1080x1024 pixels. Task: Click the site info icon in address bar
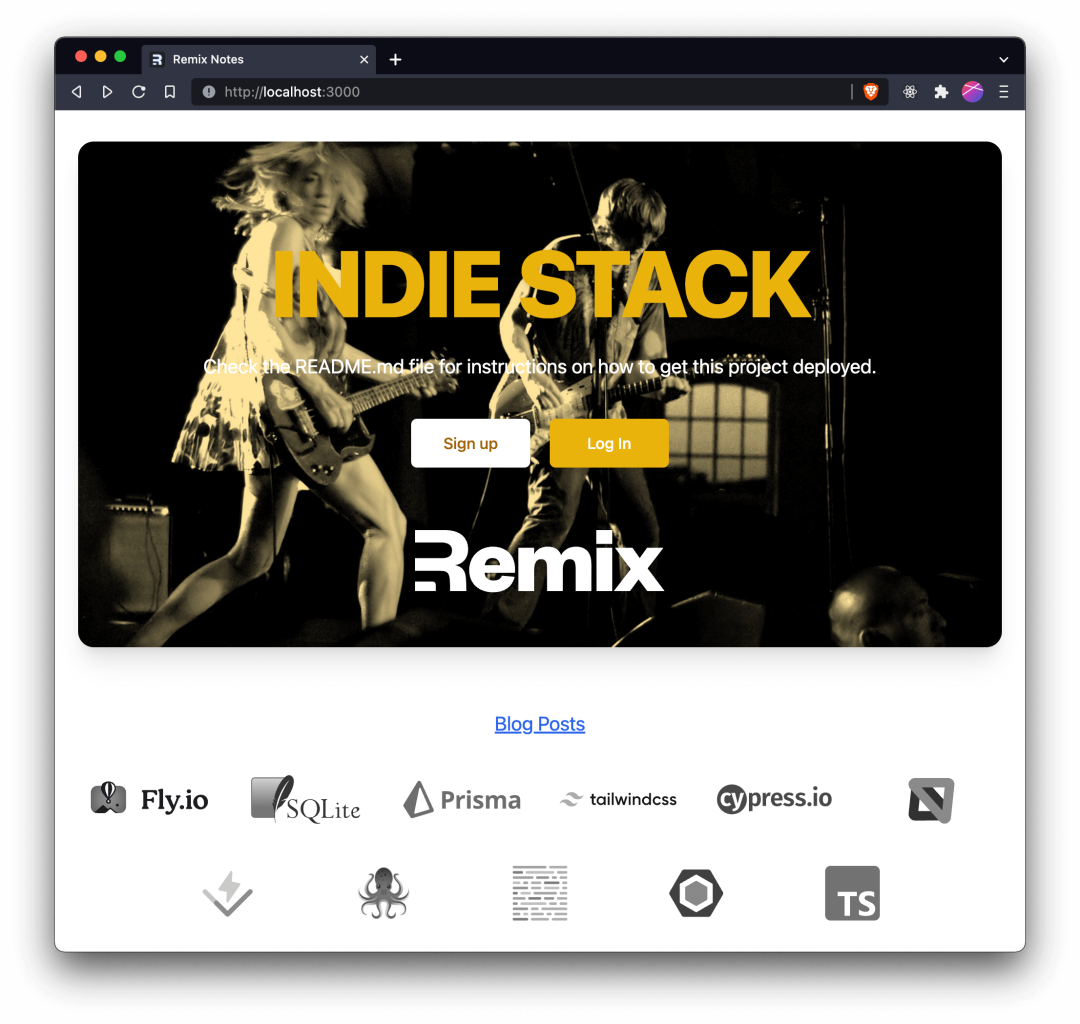[x=209, y=92]
